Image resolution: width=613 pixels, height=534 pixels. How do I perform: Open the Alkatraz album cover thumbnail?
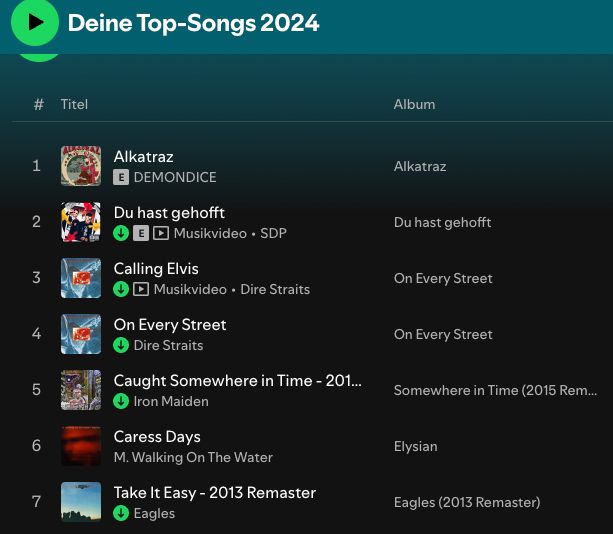click(81, 166)
